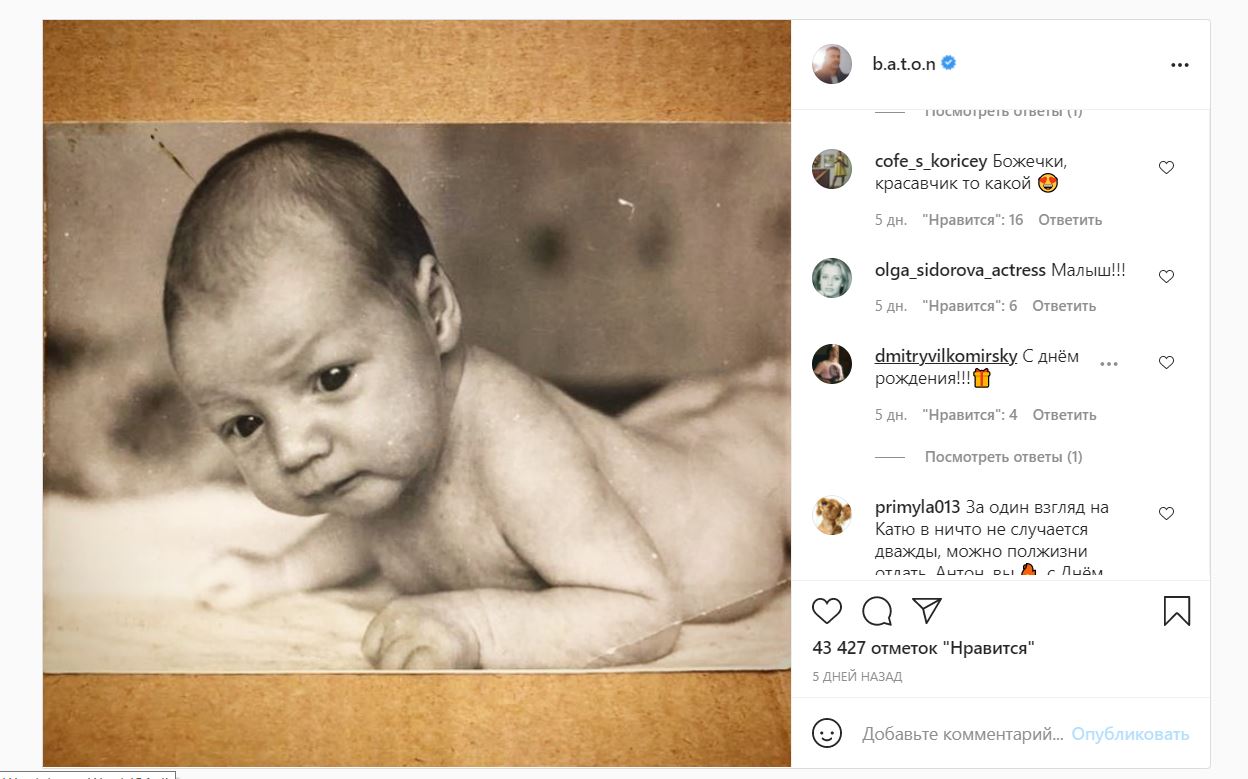Like the comment by primyla013
Image resolution: width=1248 pixels, height=779 pixels.
[x=1166, y=513]
